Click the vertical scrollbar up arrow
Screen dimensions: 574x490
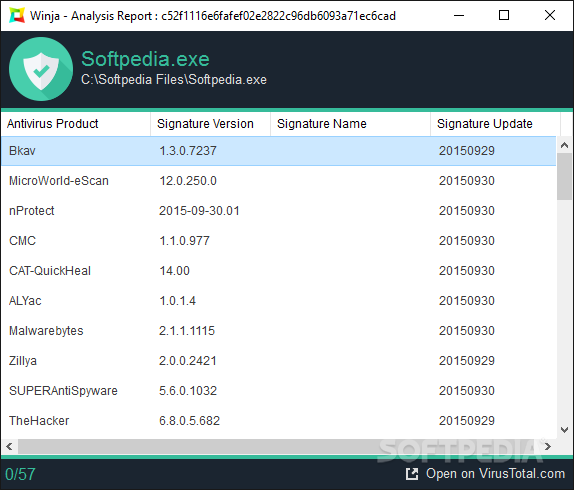pyautogui.click(x=564, y=145)
